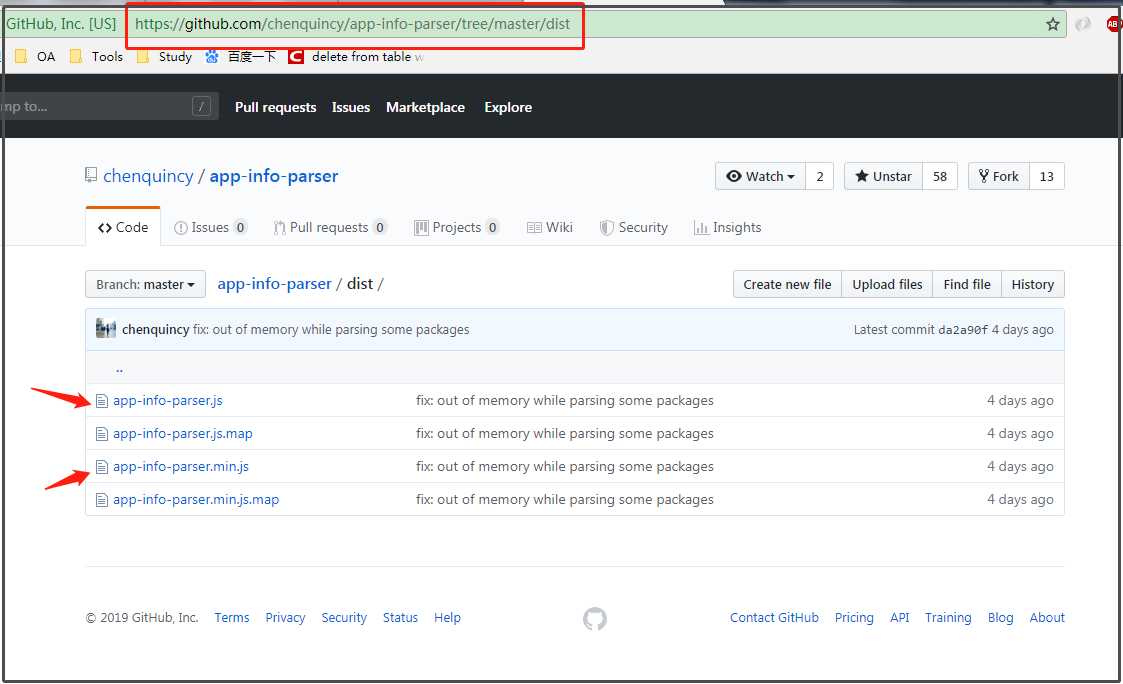Open Marketplace in the top navigation

[x=425, y=107]
